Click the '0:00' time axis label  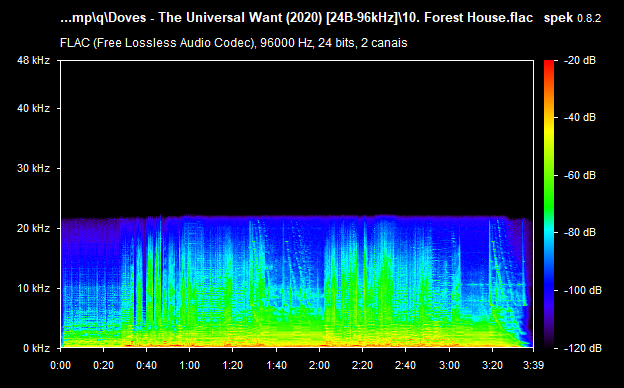(60, 365)
